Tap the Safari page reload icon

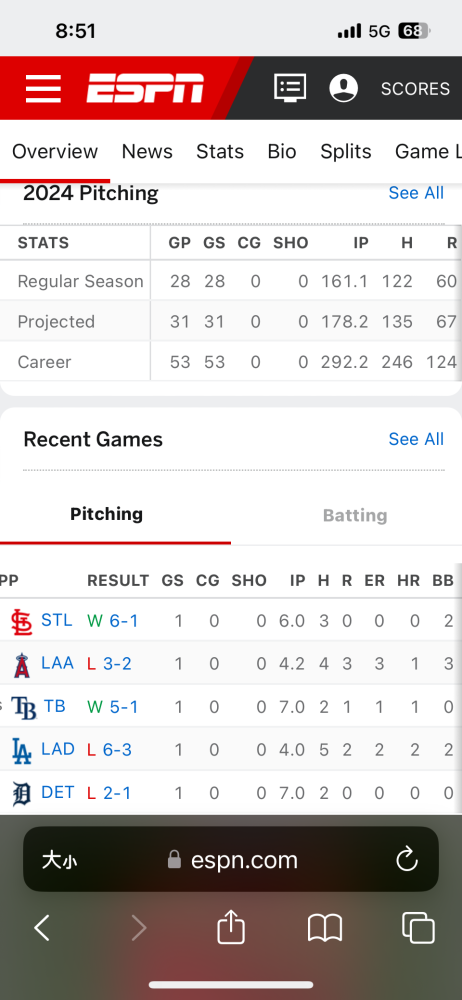(406, 860)
